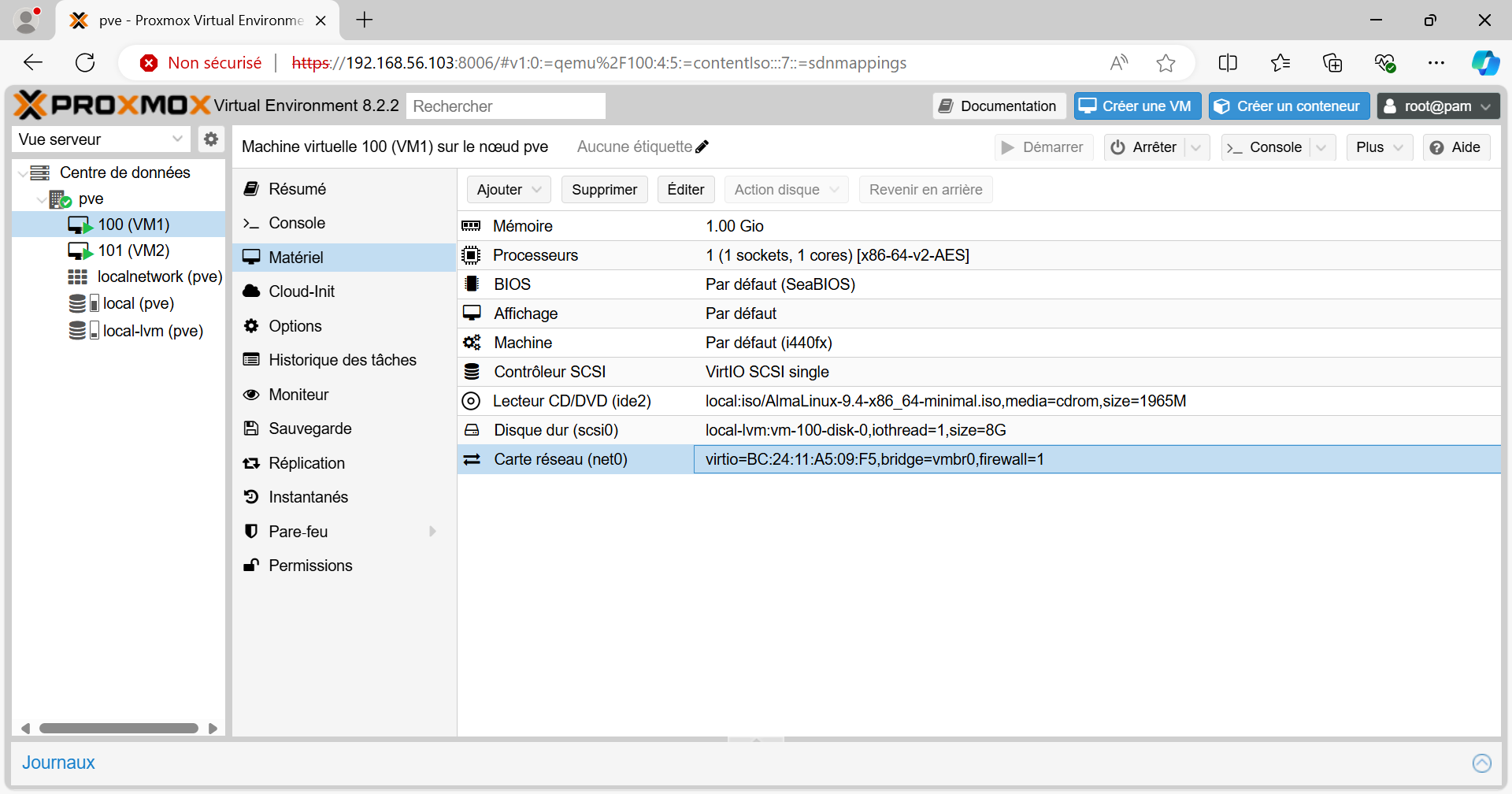
Task: Click the Éditer button
Action: coord(686,190)
